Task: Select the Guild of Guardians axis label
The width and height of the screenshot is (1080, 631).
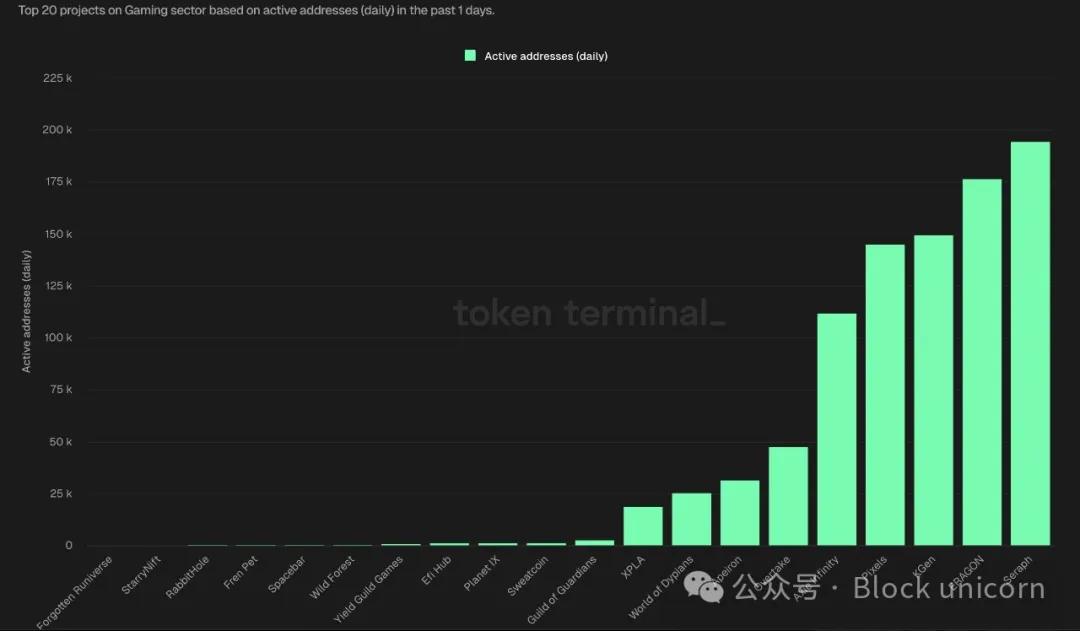Action: [561, 589]
